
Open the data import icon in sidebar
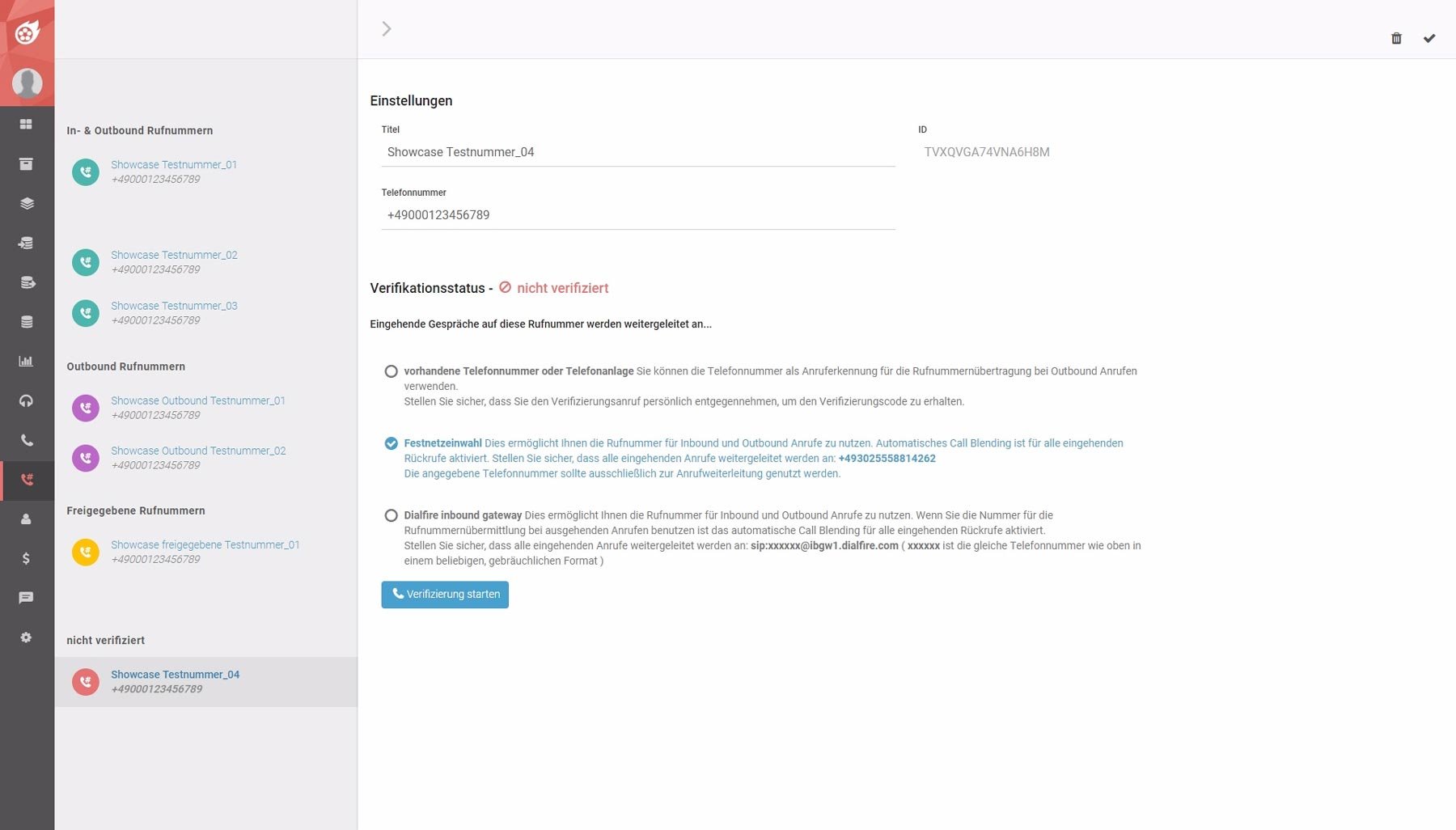[x=27, y=243]
